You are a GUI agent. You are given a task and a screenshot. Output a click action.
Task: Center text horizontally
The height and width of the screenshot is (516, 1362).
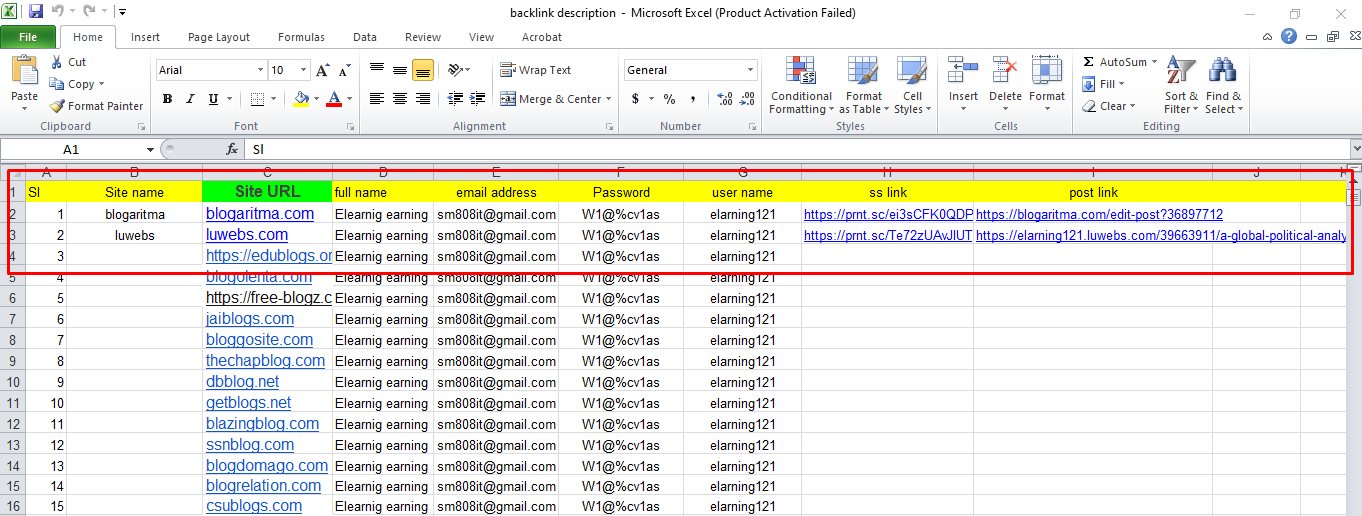(x=400, y=99)
